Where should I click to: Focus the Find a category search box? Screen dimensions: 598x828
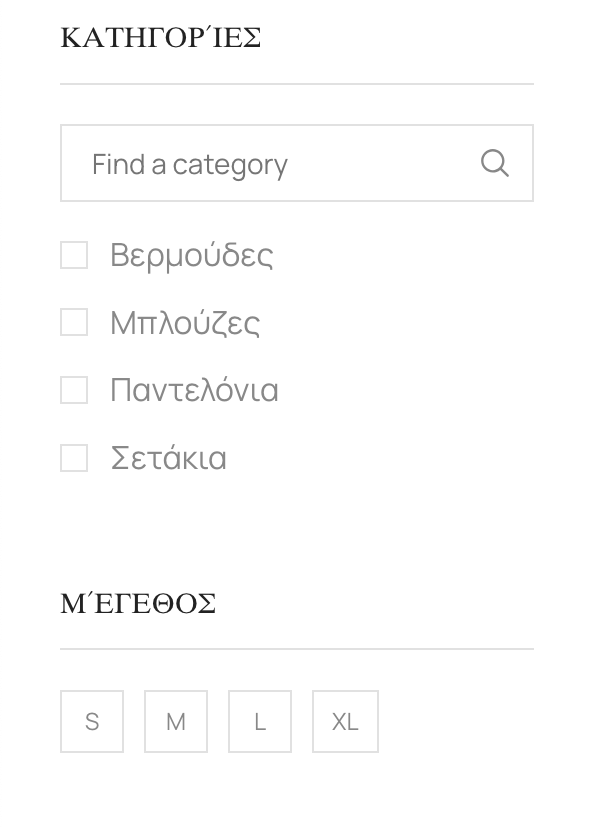point(297,163)
